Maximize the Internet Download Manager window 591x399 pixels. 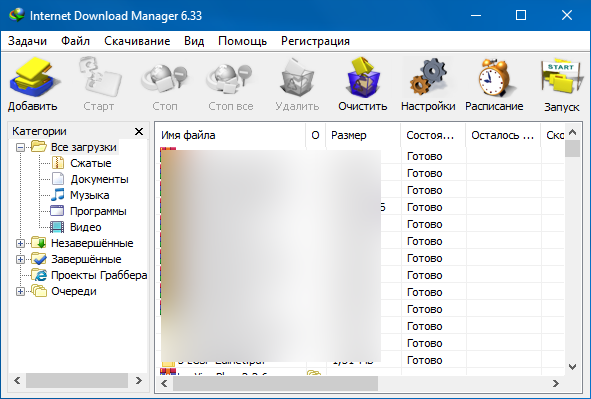pos(521,15)
